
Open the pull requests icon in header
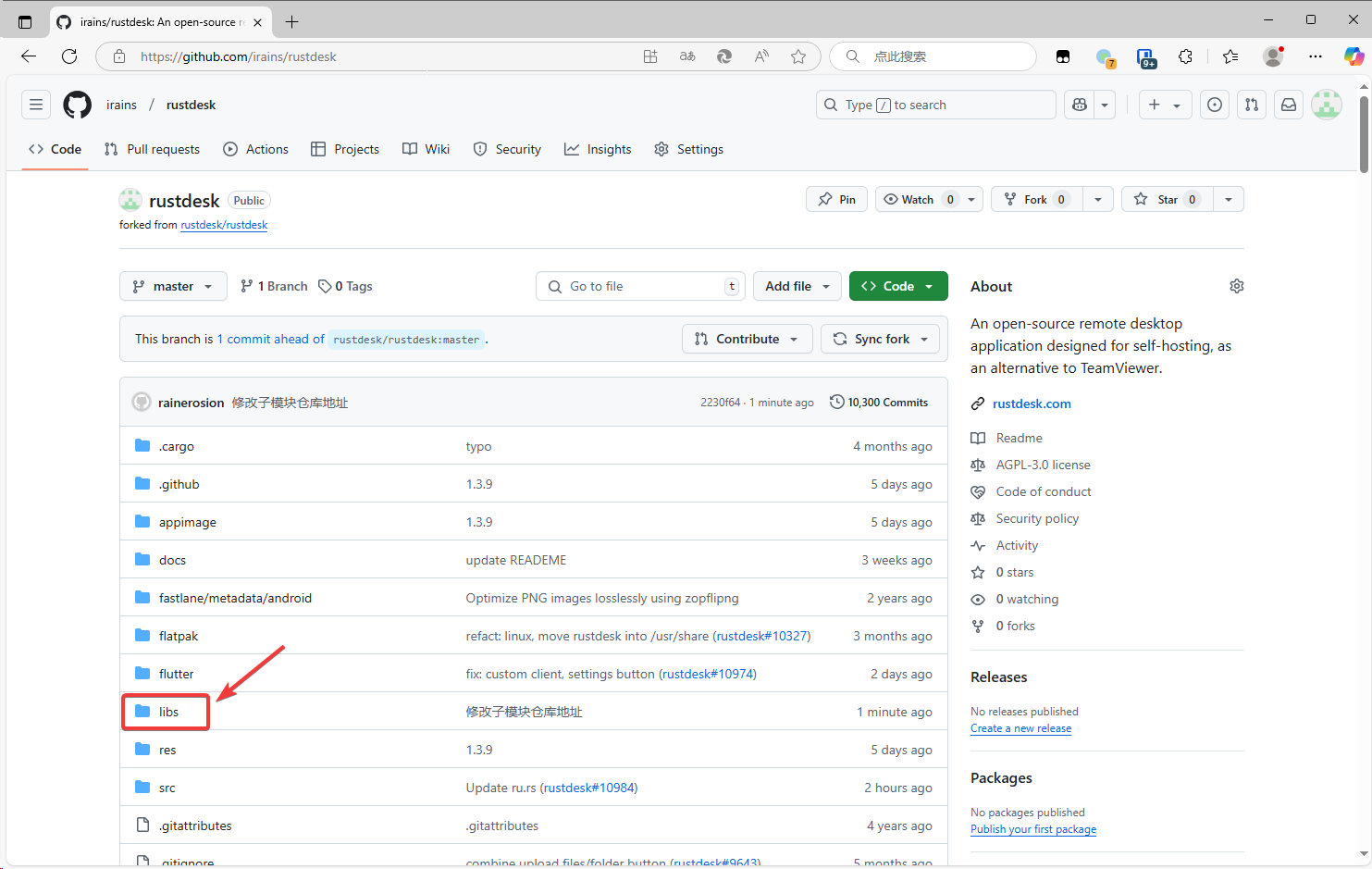(x=1252, y=105)
